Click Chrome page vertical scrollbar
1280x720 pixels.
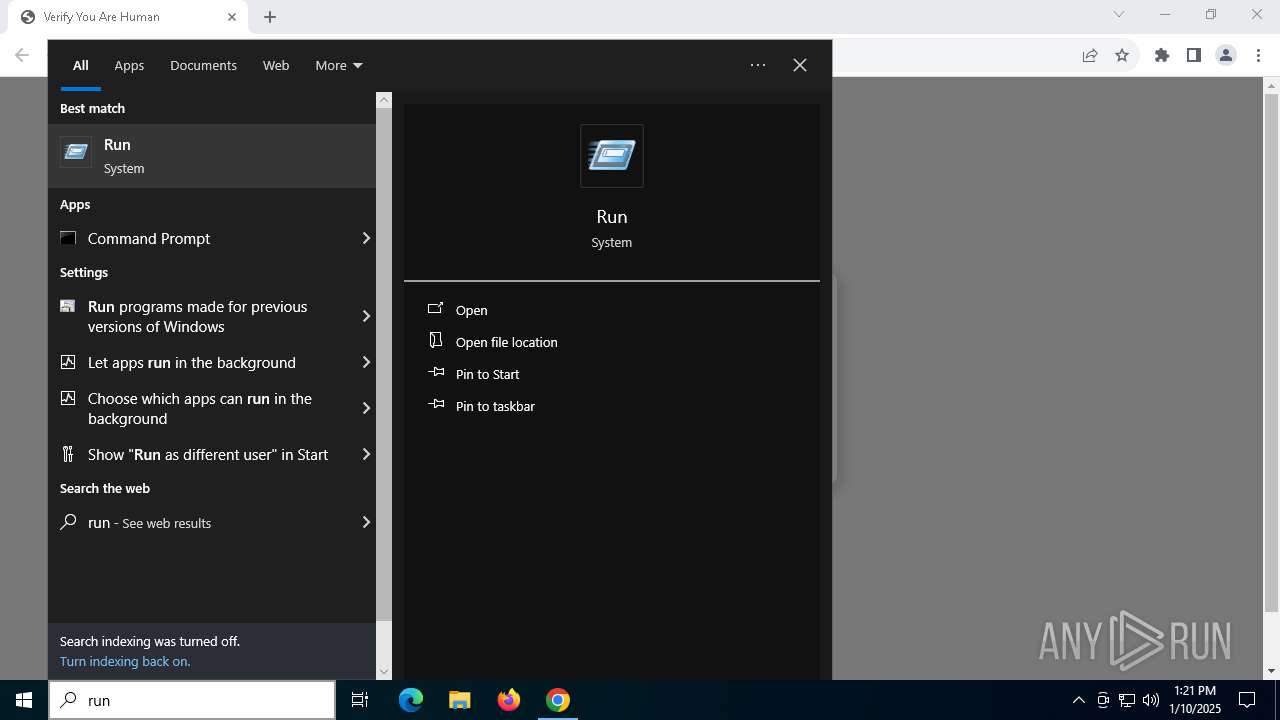(x=1272, y=353)
